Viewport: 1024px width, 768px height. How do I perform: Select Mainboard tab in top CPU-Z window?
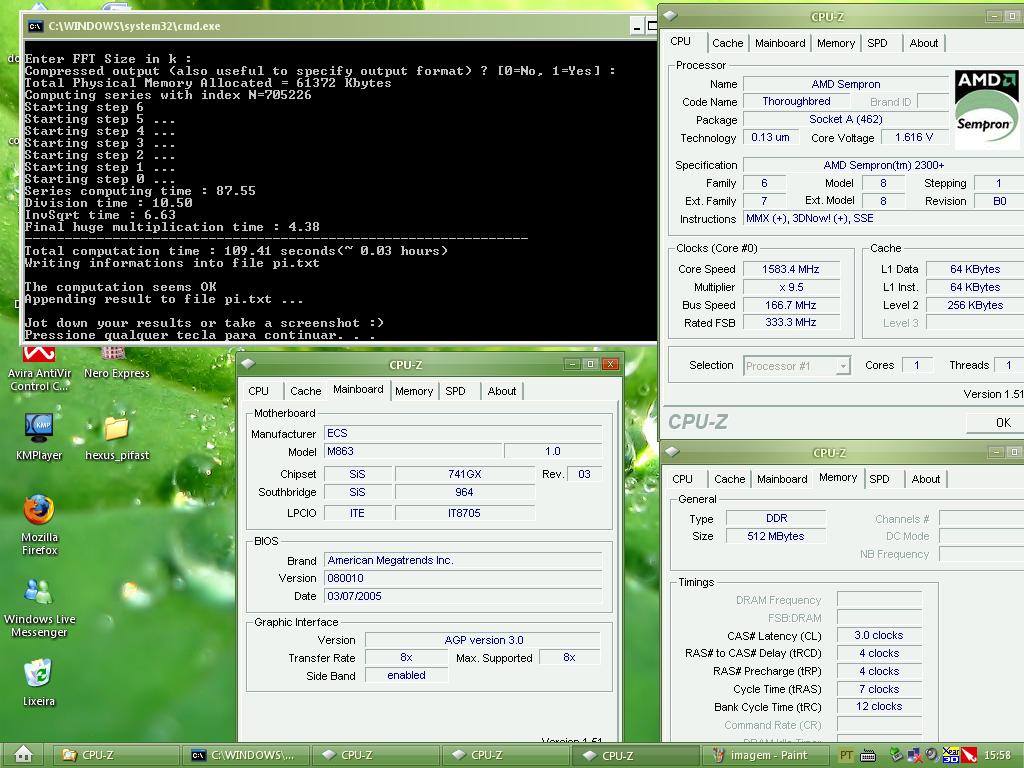pyautogui.click(x=780, y=43)
